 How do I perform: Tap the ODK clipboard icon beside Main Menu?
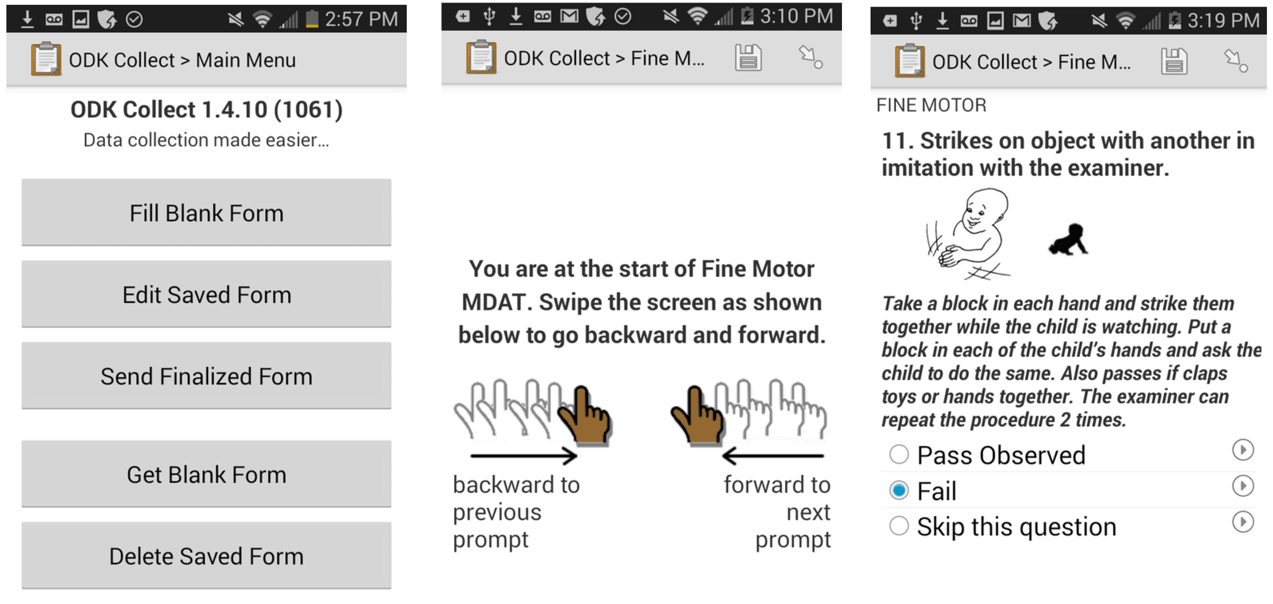tap(45, 59)
